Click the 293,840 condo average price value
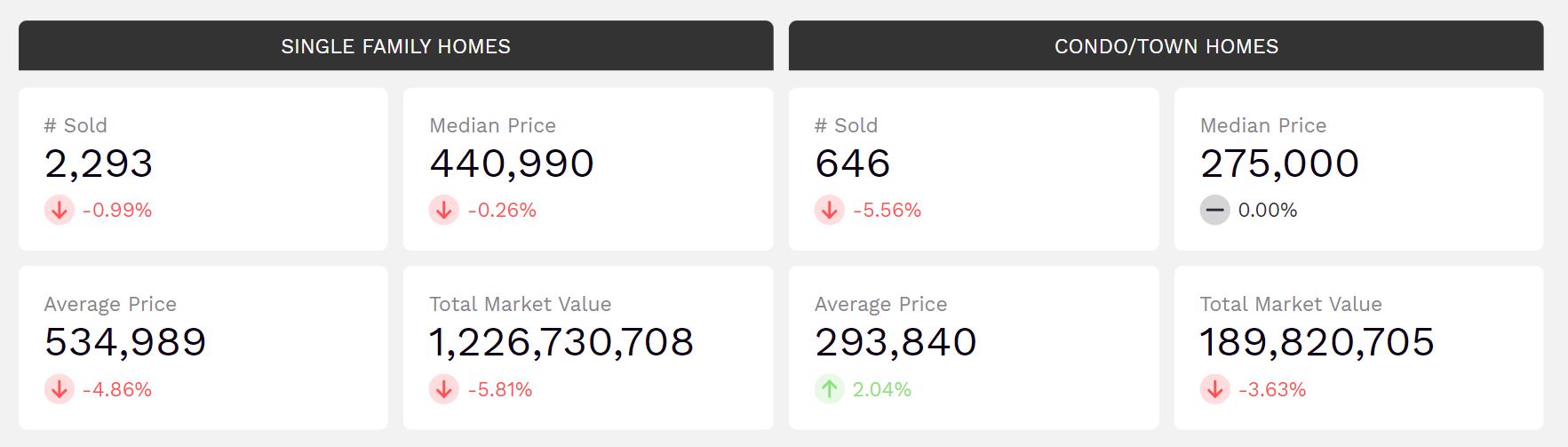The height and width of the screenshot is (447, 1568). (x=895, y=342)
